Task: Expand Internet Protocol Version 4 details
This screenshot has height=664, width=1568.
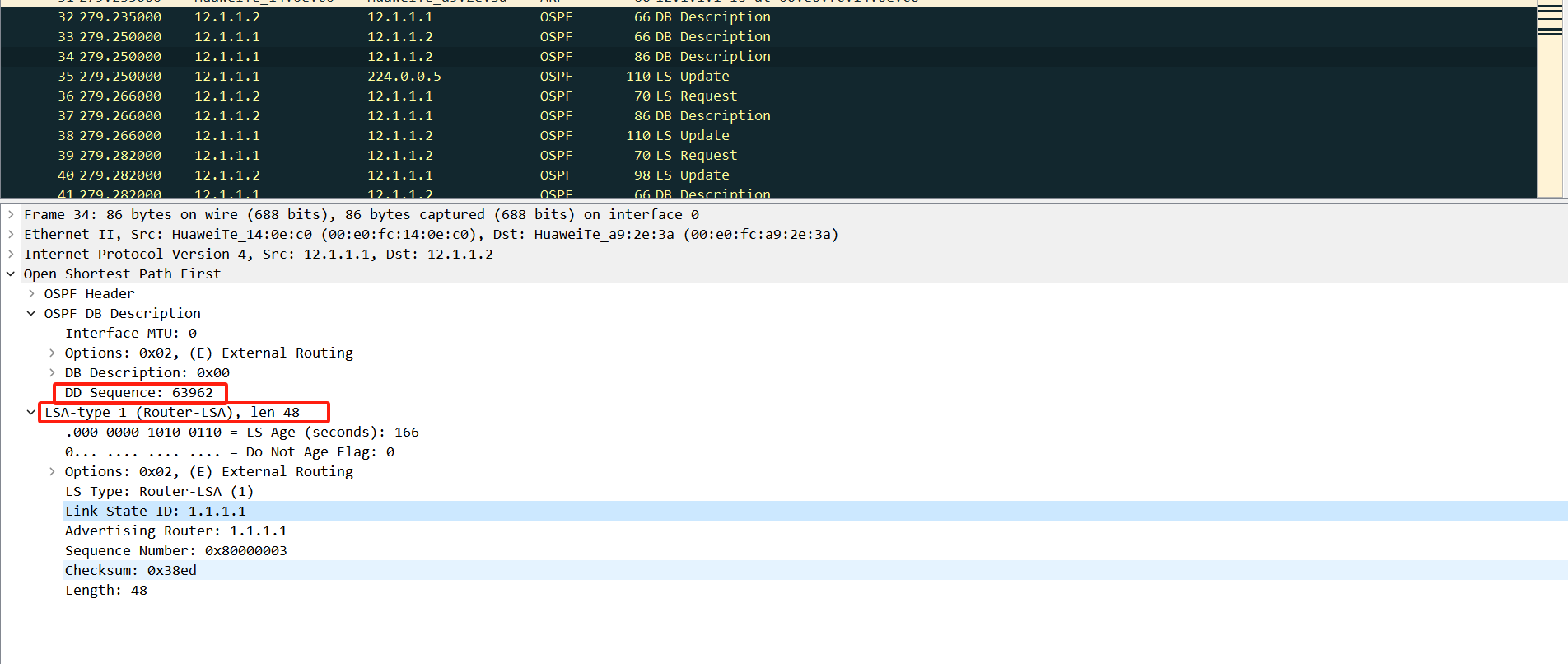Action: click(x=11, y=254)
